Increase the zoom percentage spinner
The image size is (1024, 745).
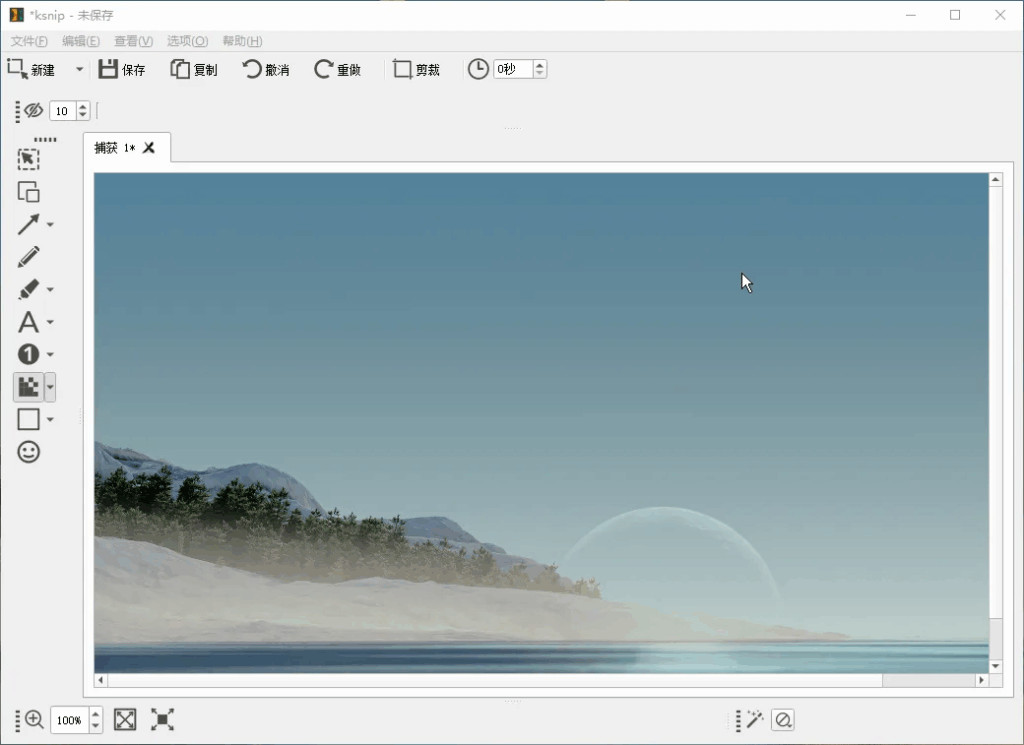[96, 714]
